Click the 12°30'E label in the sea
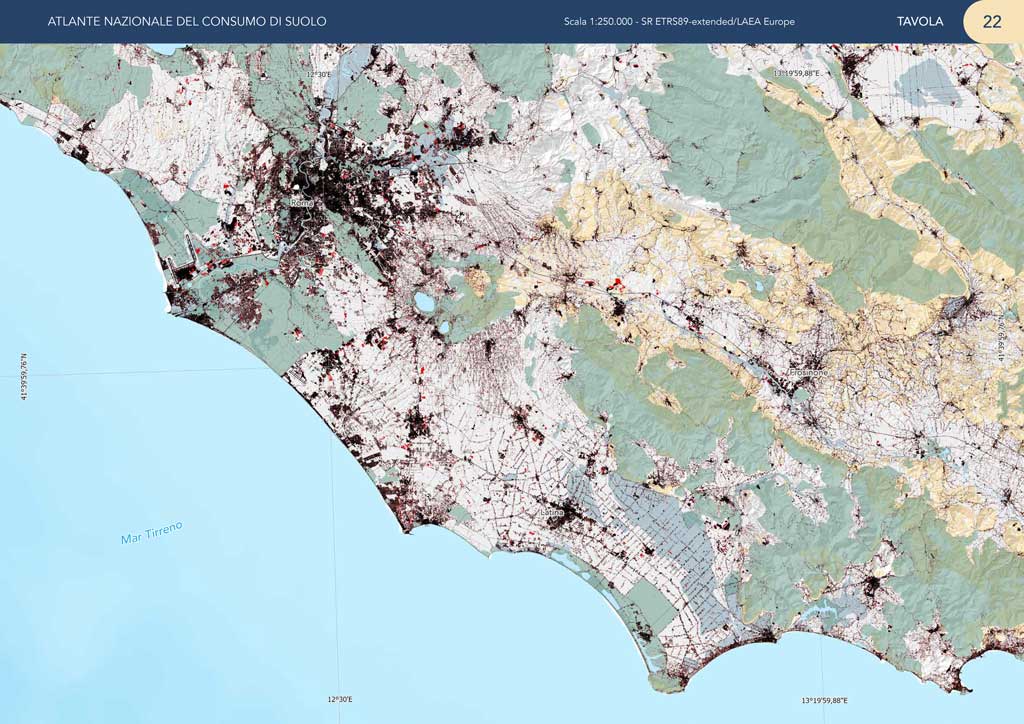This screenshot has width=1024, height=724. [x=340, y=699]
